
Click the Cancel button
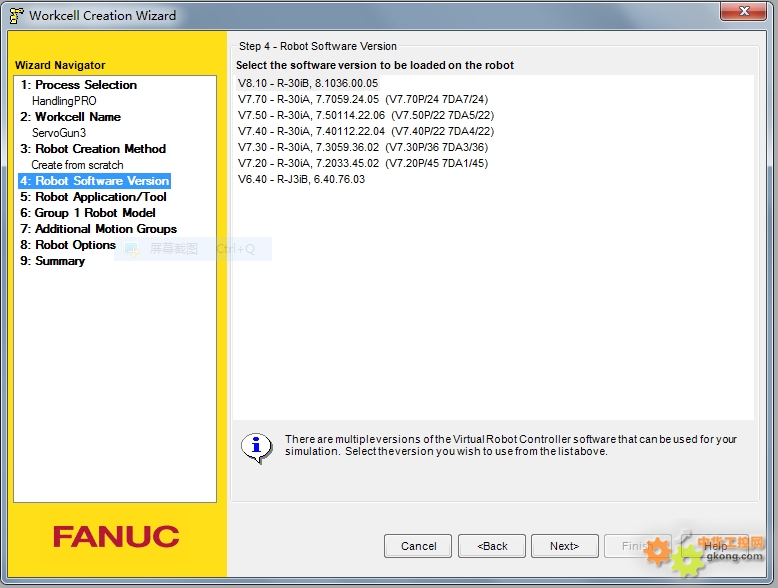click(418, 546)
